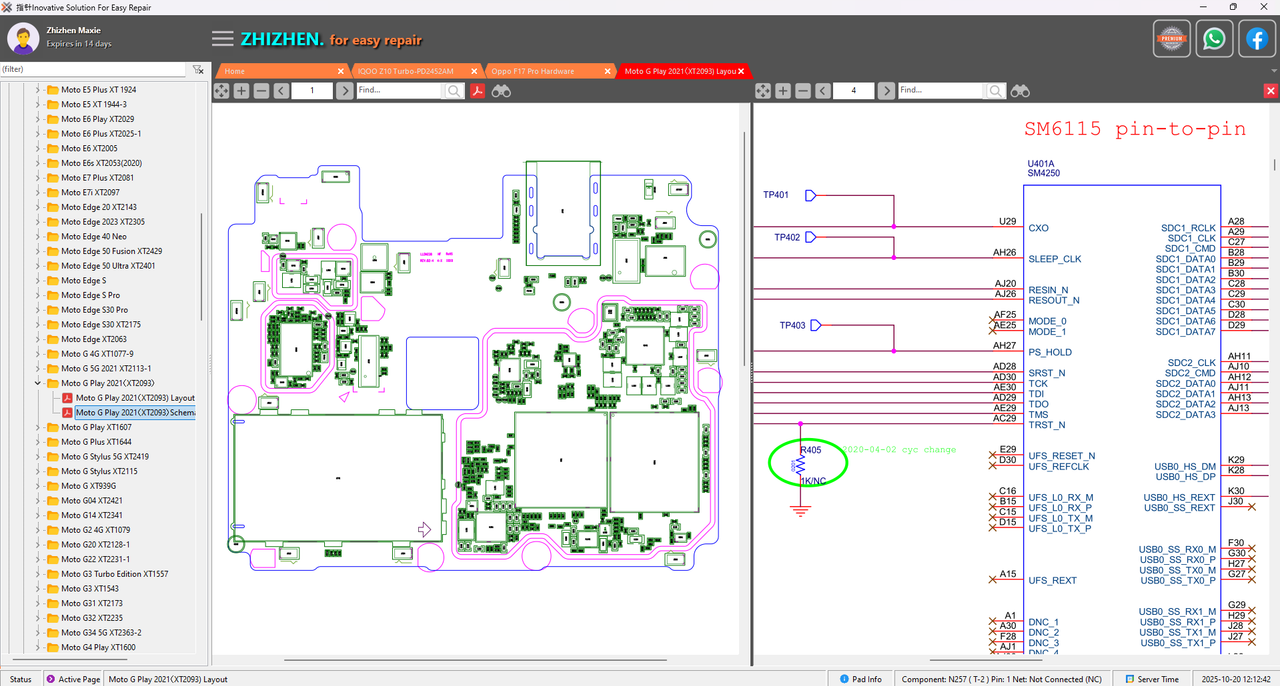Go to previous page in layout pane
1280x686 pixels.
pyautogui.click(x=281, y=91)
